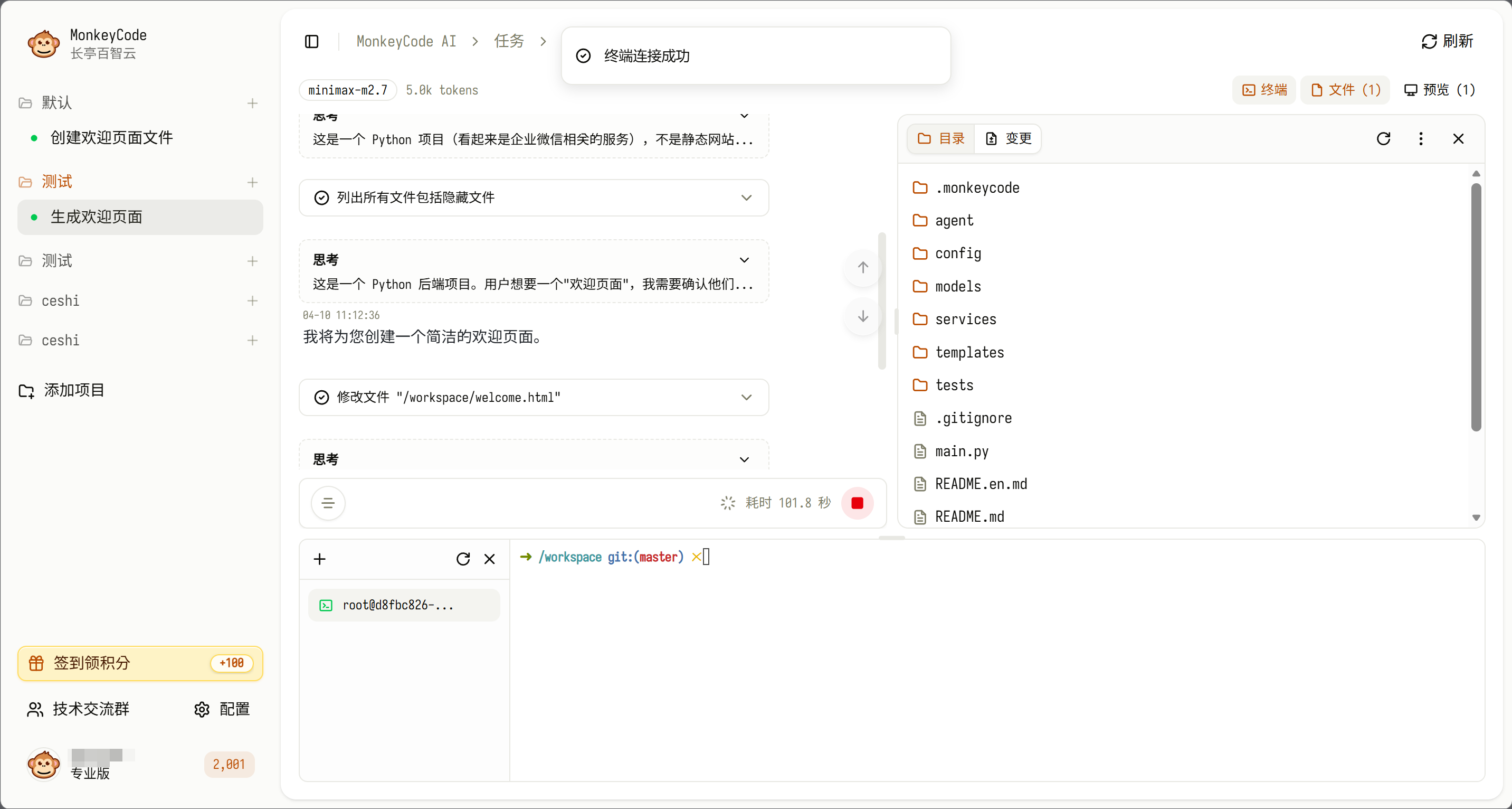This screenshot has width=1512, height=809.
Task: Toggle the 文件 (1) files panel
Action: click(x=1345, y=90)
